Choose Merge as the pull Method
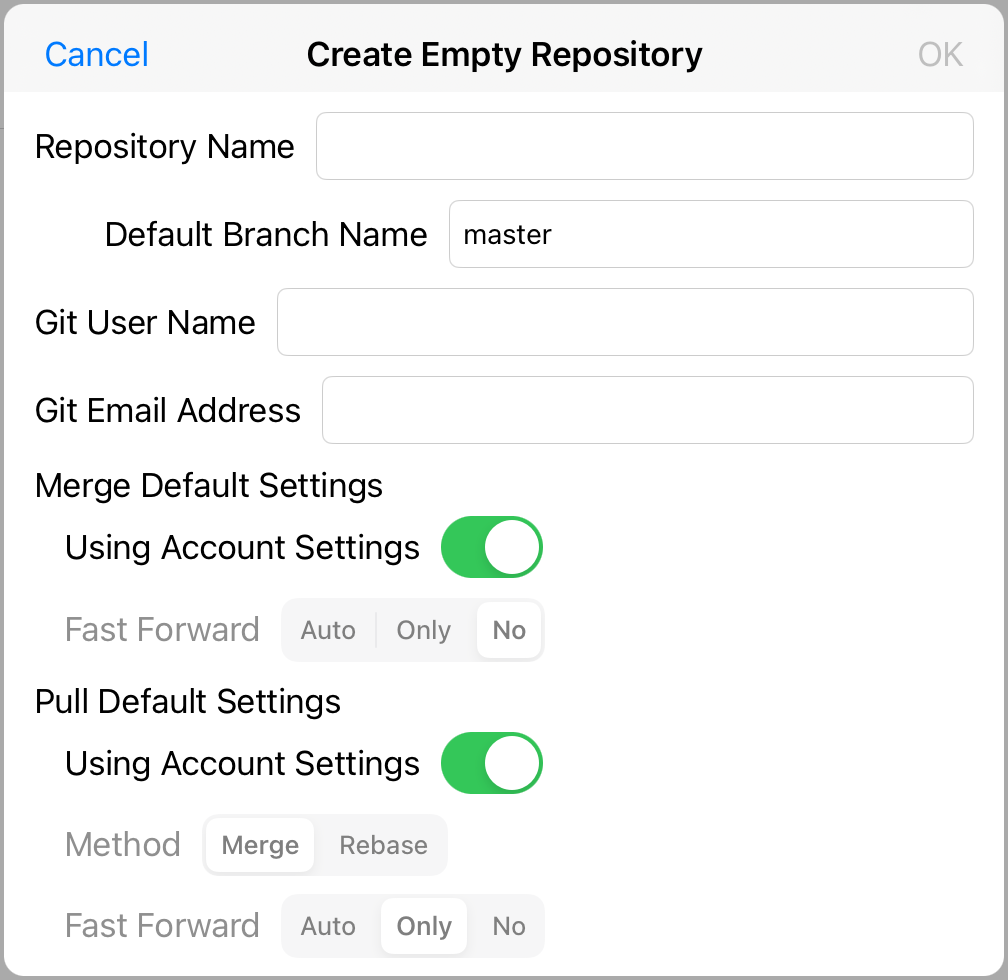The image size is (1008, 980). [x=259, y=845]
